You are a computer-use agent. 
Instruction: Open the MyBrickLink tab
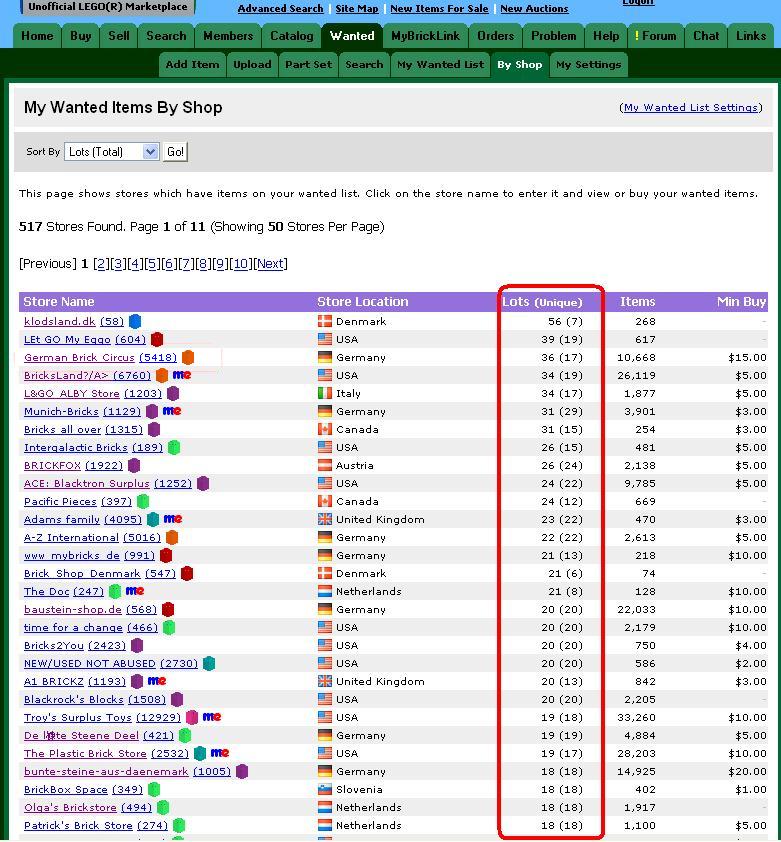click(x=425, y=36)
